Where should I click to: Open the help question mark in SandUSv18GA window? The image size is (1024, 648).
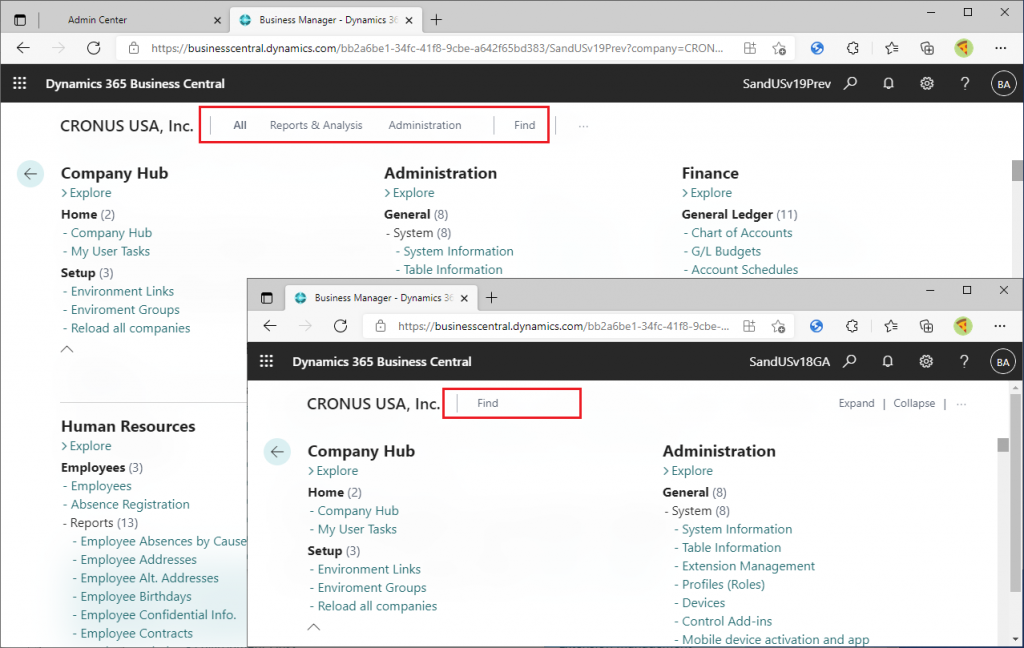click(x=964, y=361)
